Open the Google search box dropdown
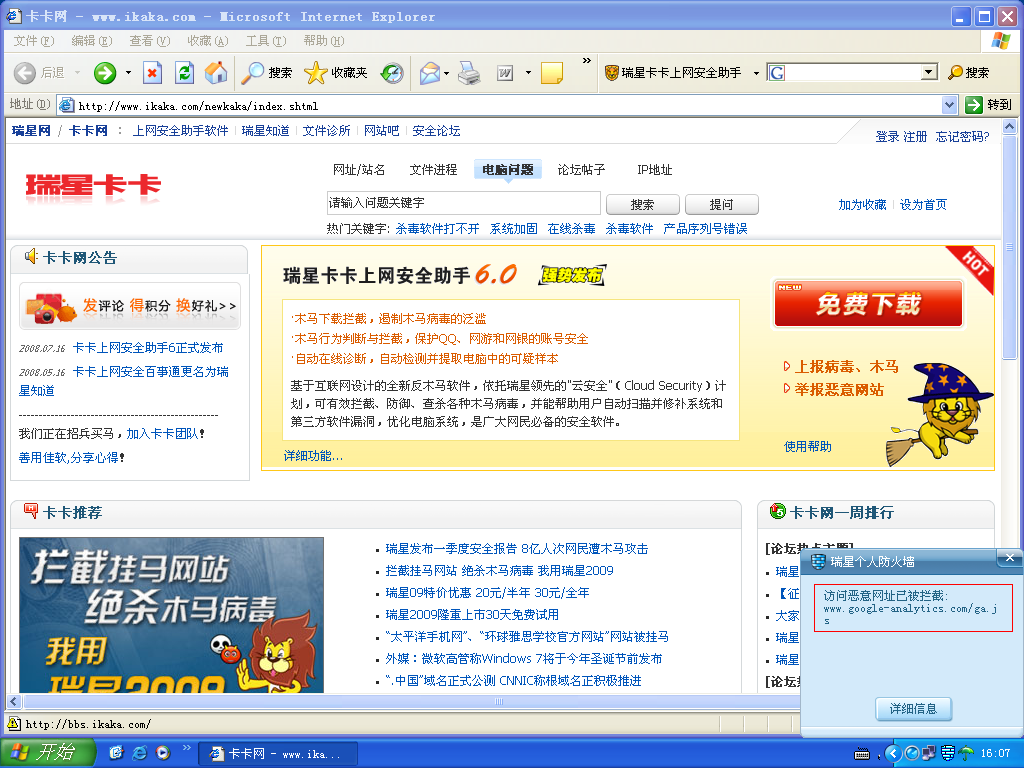The width and height of the screenshot is (1024, 768). coord(928,72)
